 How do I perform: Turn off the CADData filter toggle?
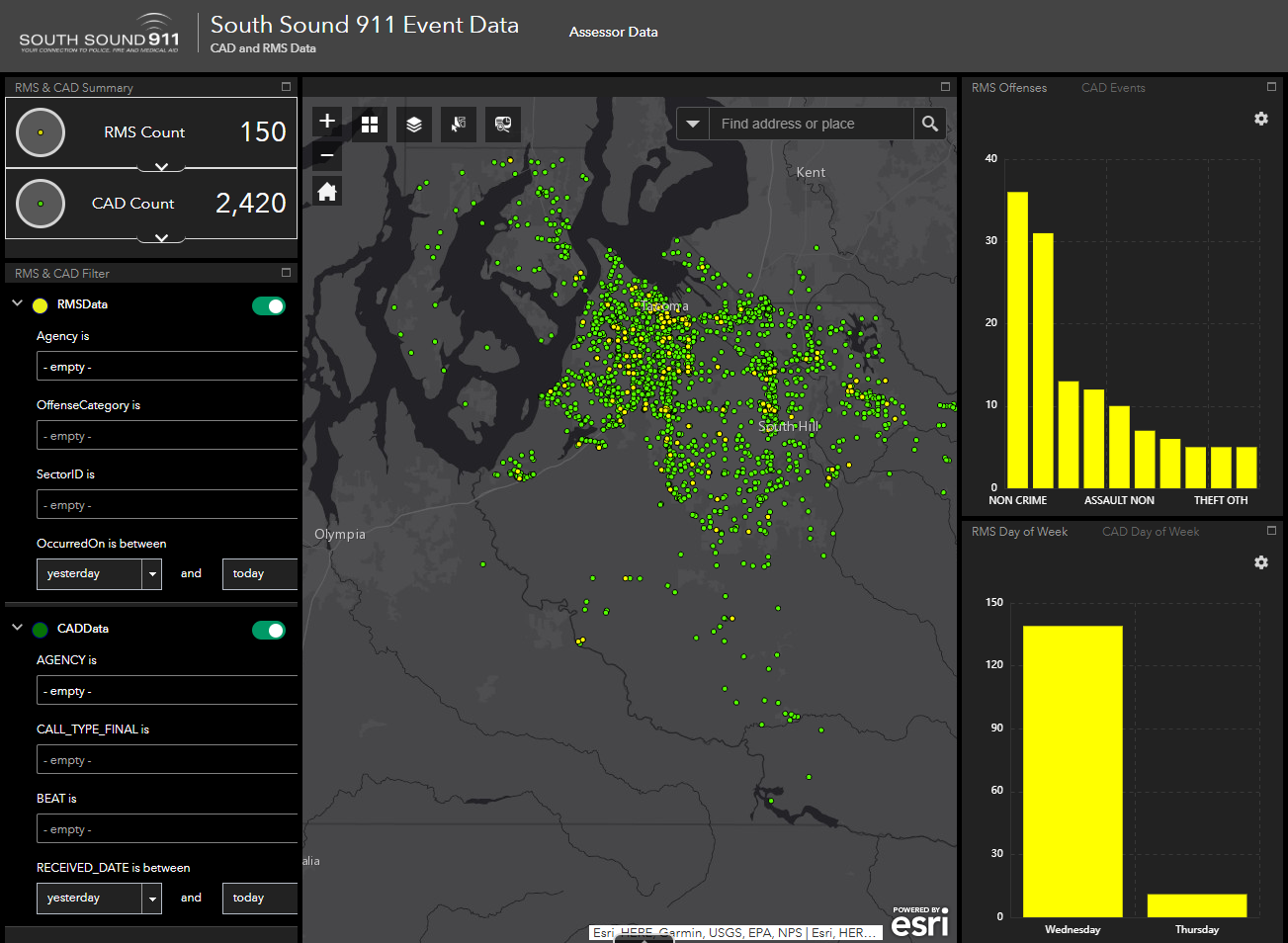coord(269,630)
